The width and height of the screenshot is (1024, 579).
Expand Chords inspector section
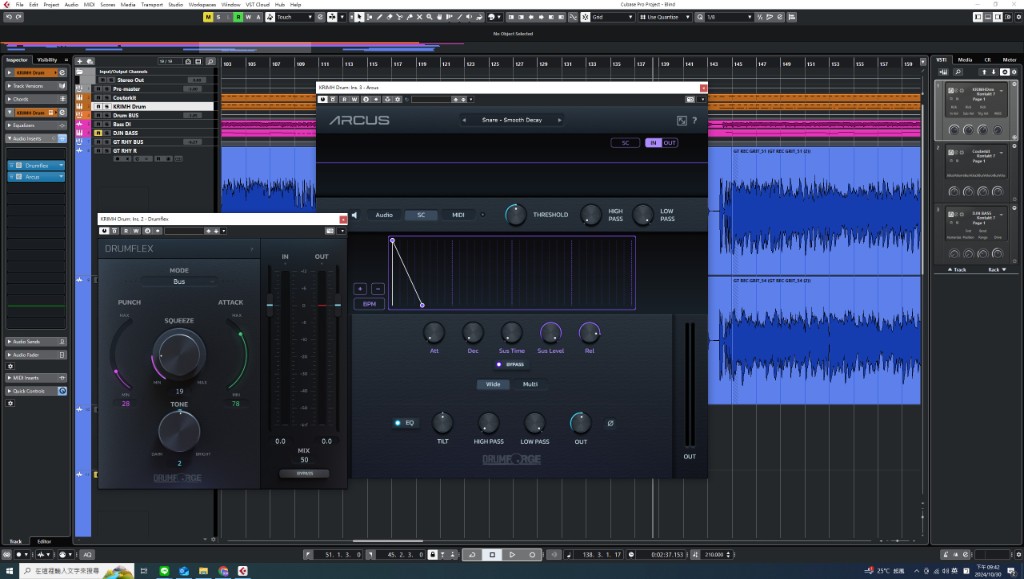pos(36,99)
